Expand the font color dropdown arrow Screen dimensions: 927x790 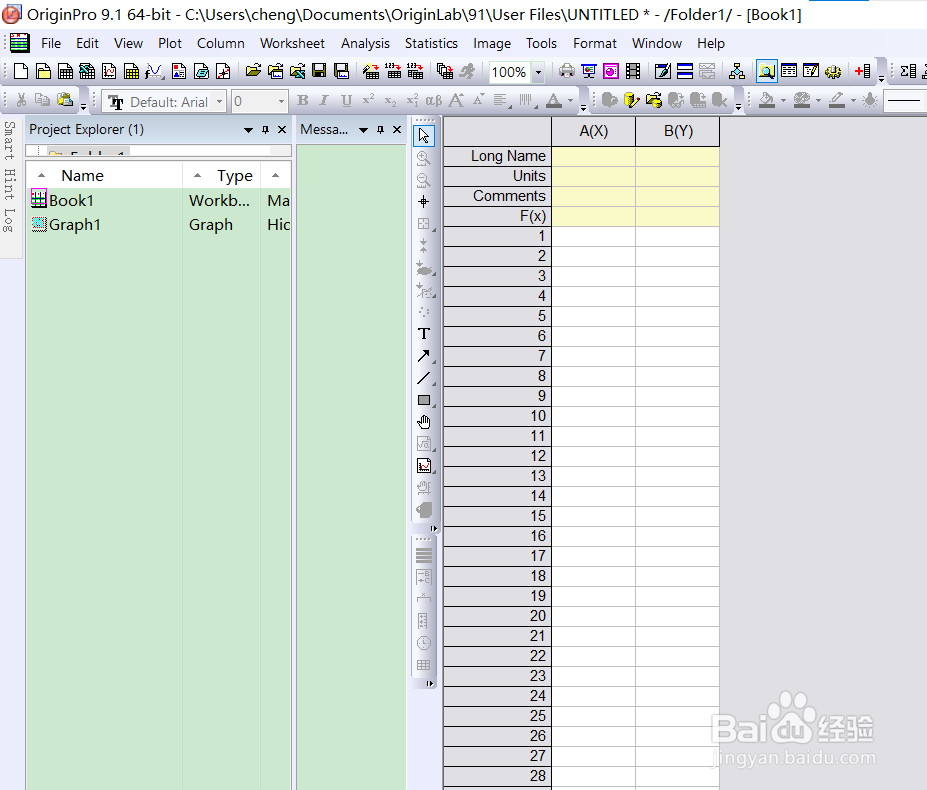(x=571, y=101)
